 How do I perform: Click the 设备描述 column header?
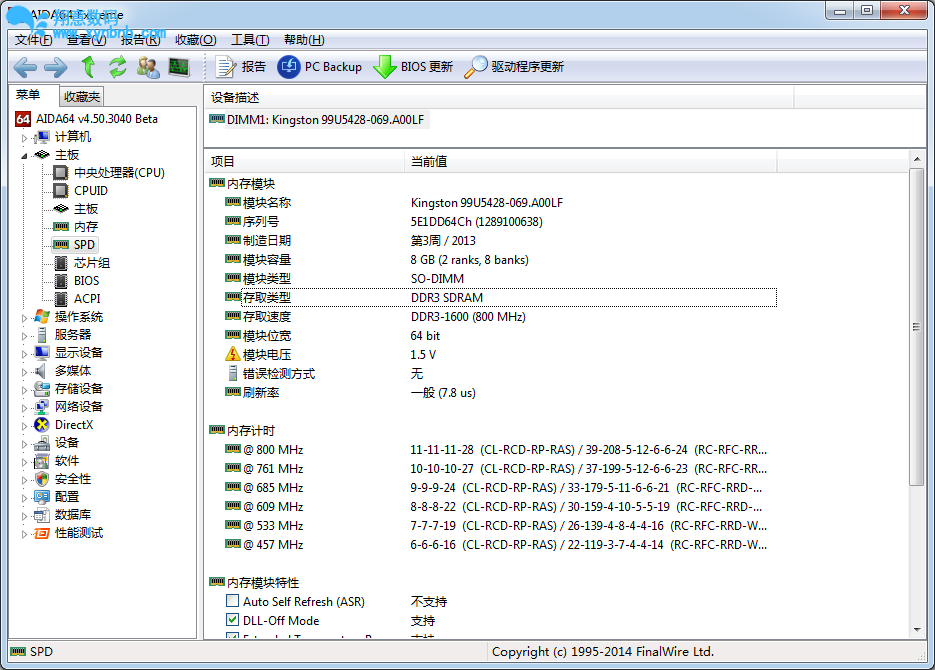[x=499, y=98]
